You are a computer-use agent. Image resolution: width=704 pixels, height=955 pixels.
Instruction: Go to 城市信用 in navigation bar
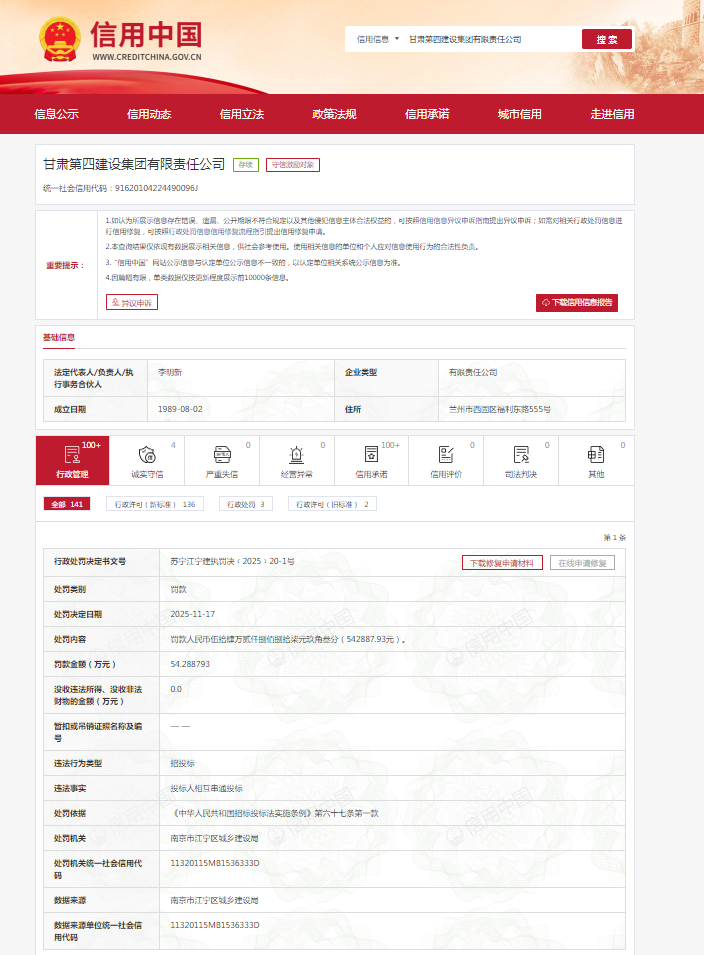pyautogui.click(x=519, y=114)
